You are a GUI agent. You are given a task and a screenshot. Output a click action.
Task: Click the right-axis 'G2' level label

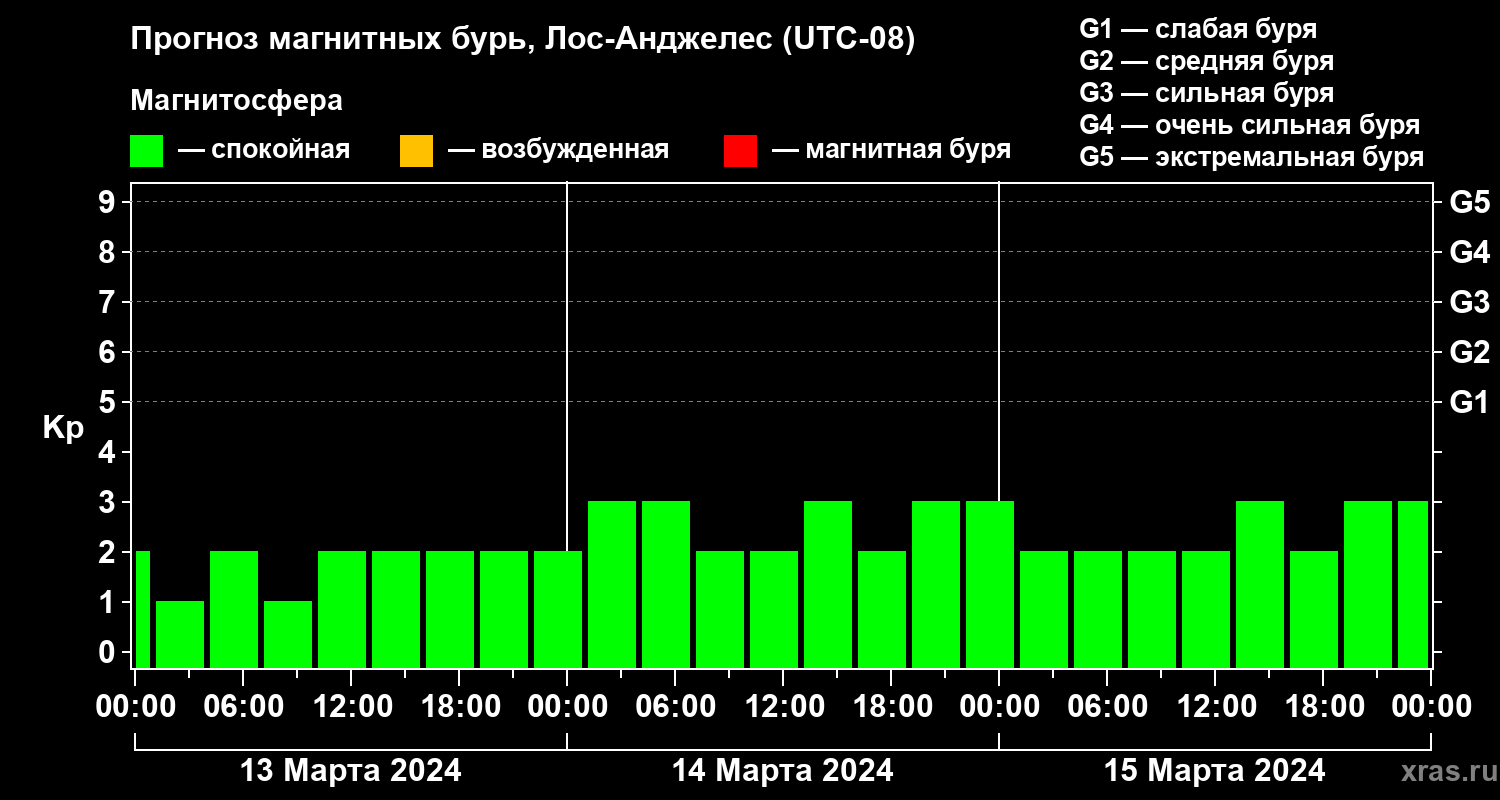click(1469, 352)
